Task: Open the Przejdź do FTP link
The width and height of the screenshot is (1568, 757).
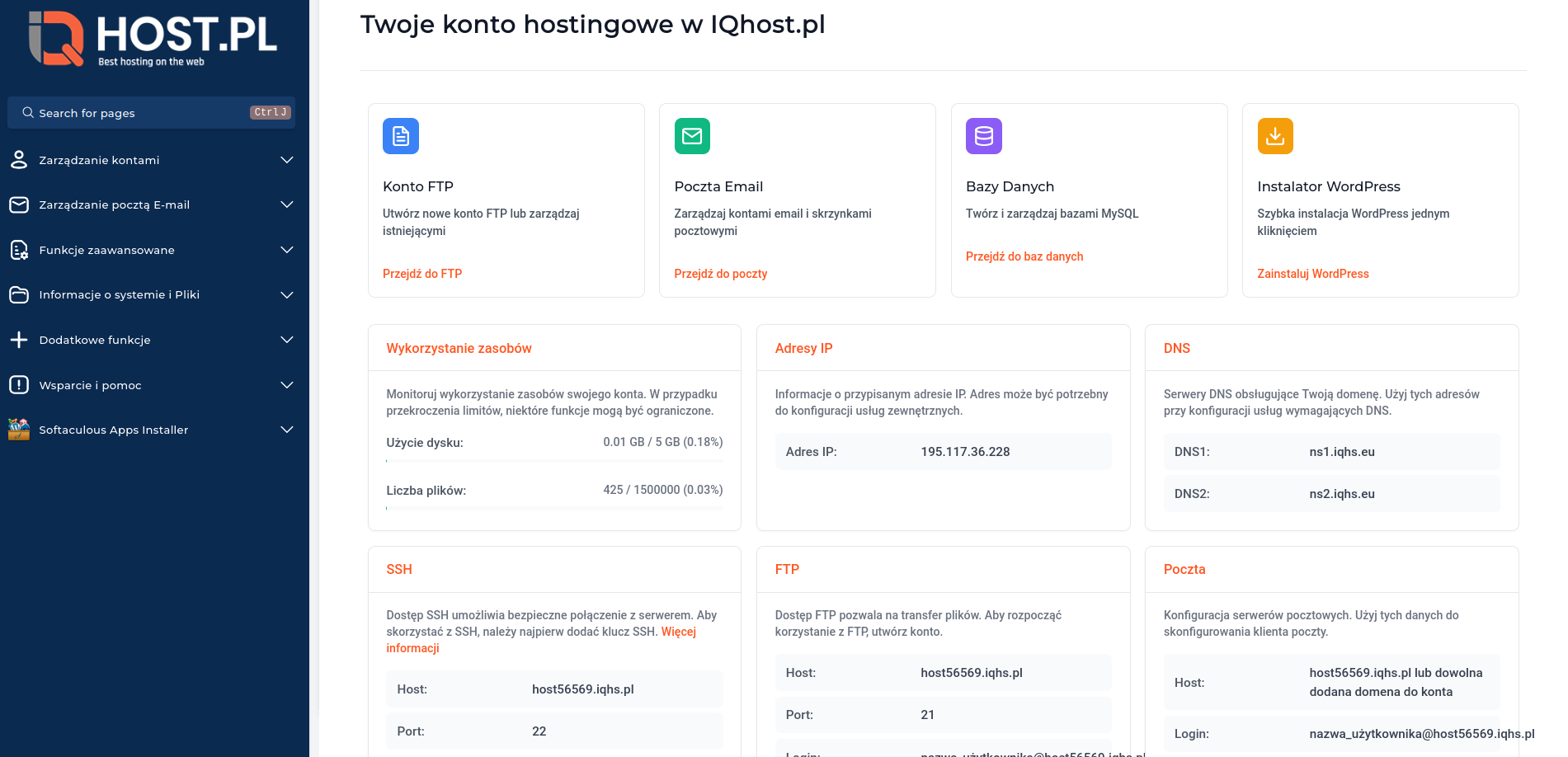Action: [421, 273]
